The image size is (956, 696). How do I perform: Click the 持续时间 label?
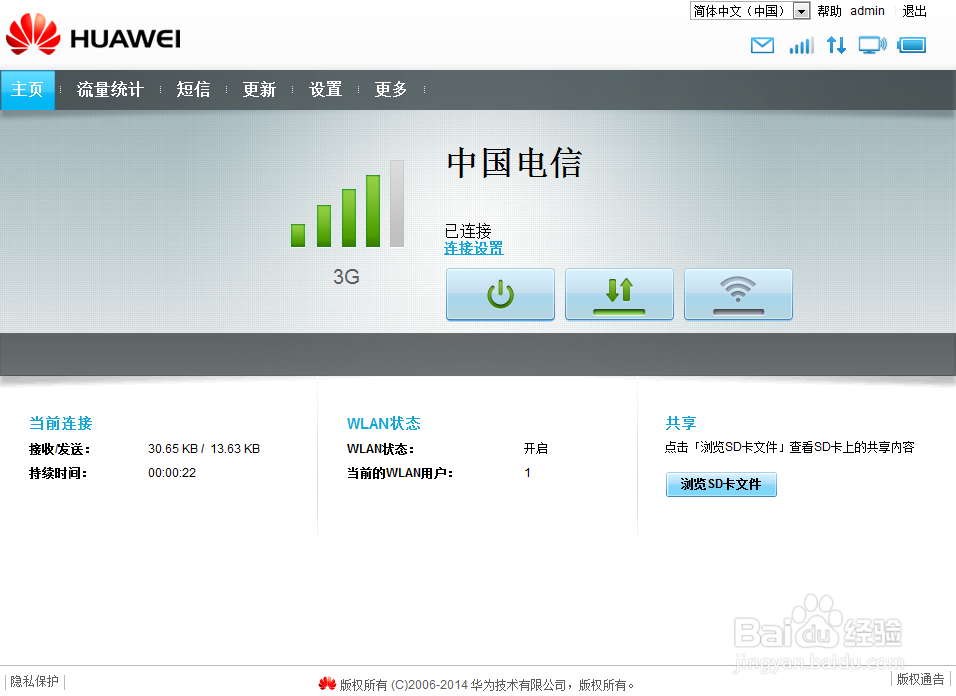[58, 473]
